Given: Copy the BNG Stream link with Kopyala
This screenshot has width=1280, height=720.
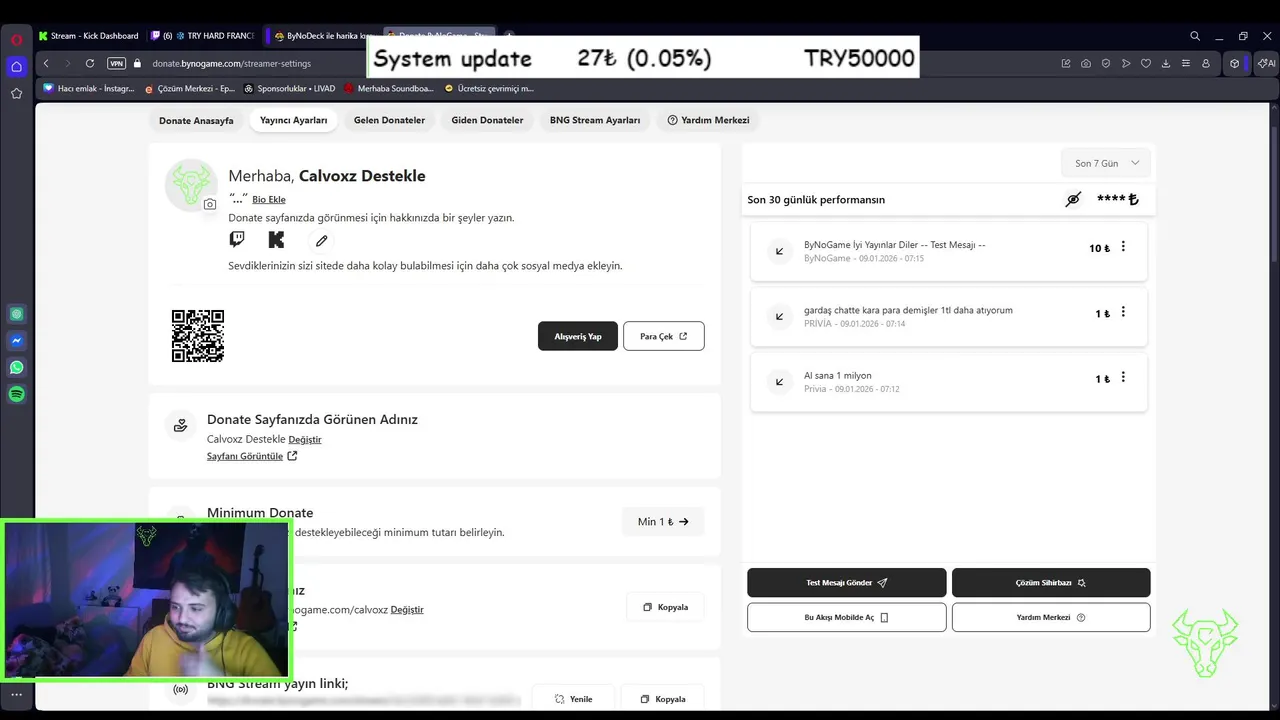Looking at the screenshot, I should 663,699.
